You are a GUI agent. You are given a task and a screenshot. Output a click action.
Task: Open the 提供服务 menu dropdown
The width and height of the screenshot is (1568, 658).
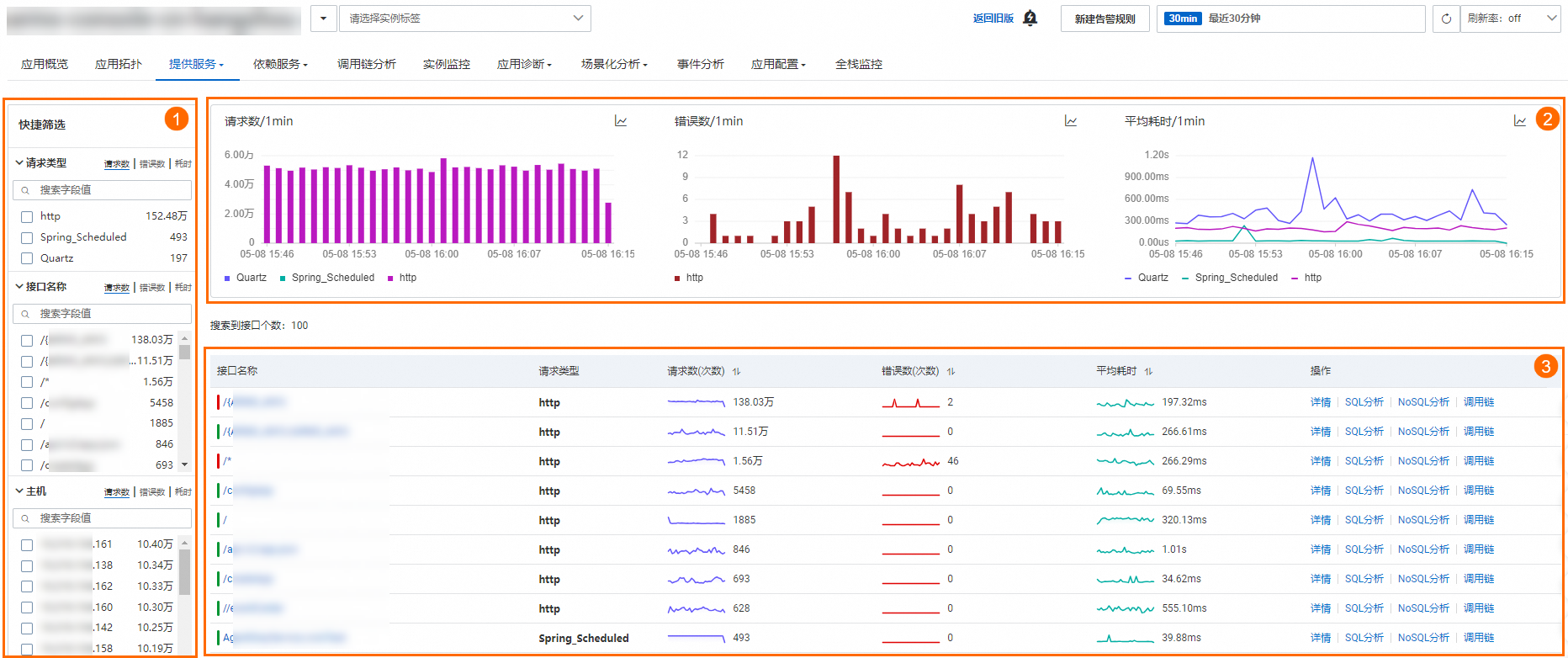(x=197, y=64)
